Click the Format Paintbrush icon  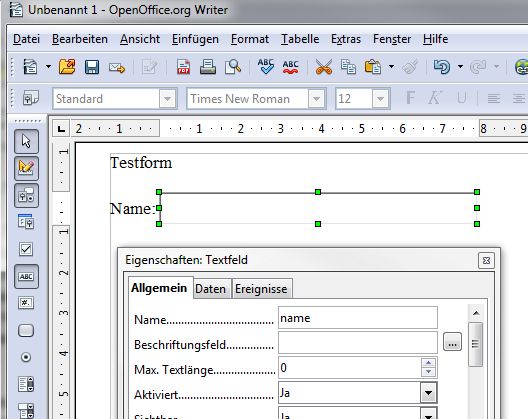pyautogui.click(x=410, y=67)
